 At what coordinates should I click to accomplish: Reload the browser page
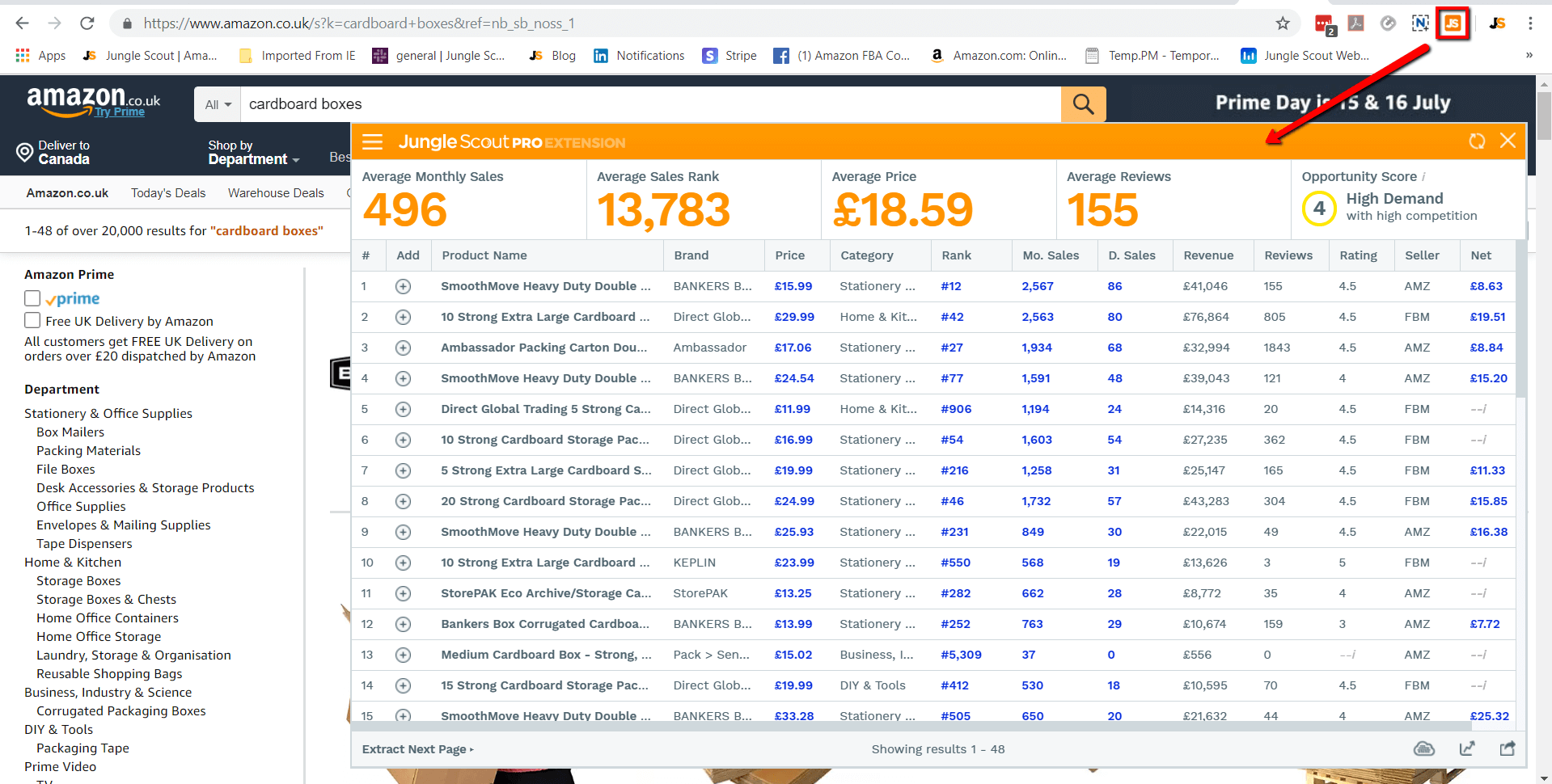[x=87, y=23]
